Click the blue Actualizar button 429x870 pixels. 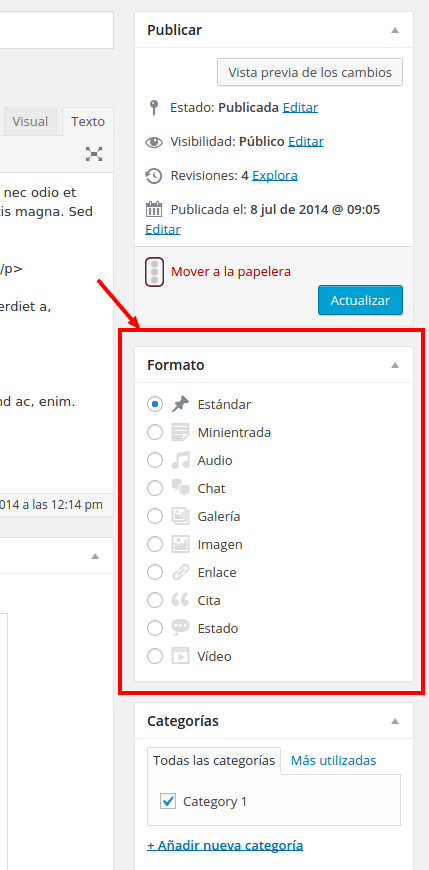(360, 300)
